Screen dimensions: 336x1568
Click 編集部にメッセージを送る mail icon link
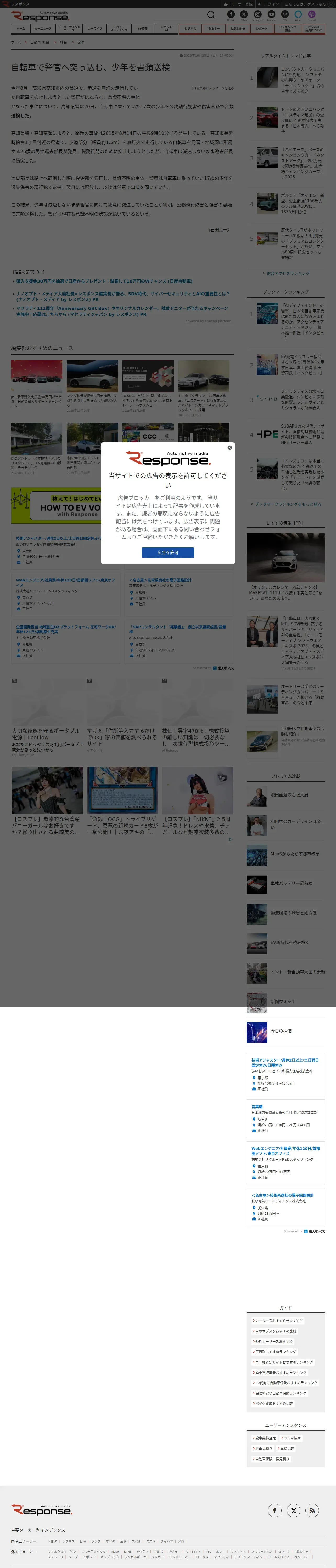tap(213, 88)
